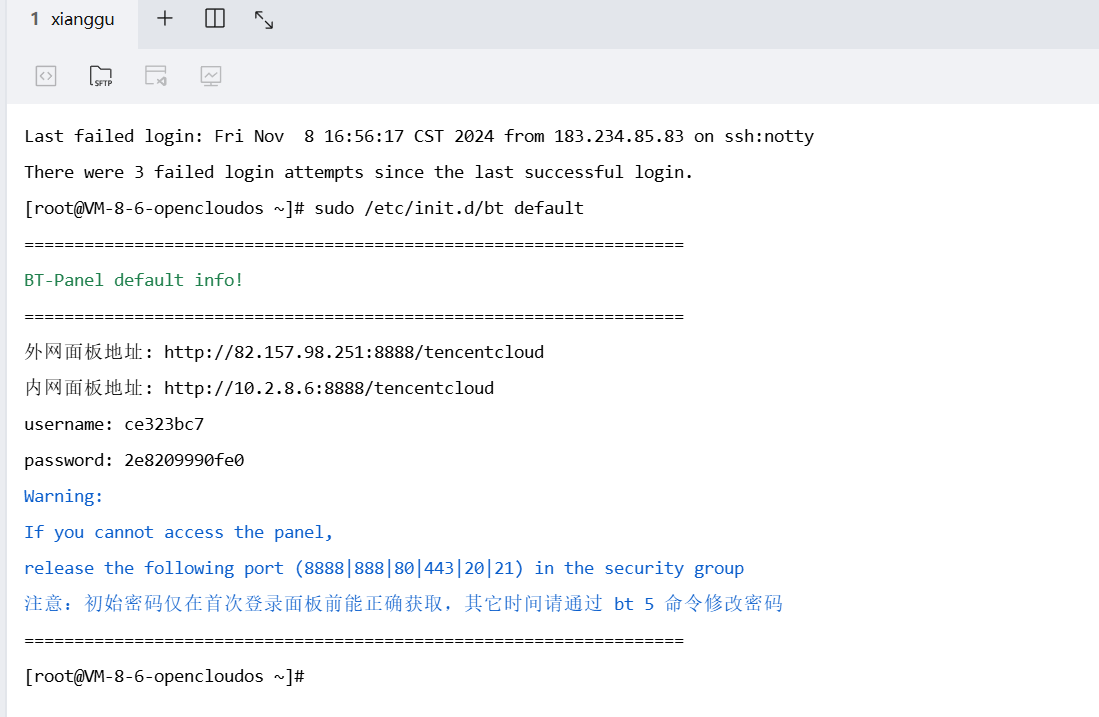The height and width of the screenshot is (717, 1099).
Task: Switch to the xianggu session tab
Action: coord(73,20)
